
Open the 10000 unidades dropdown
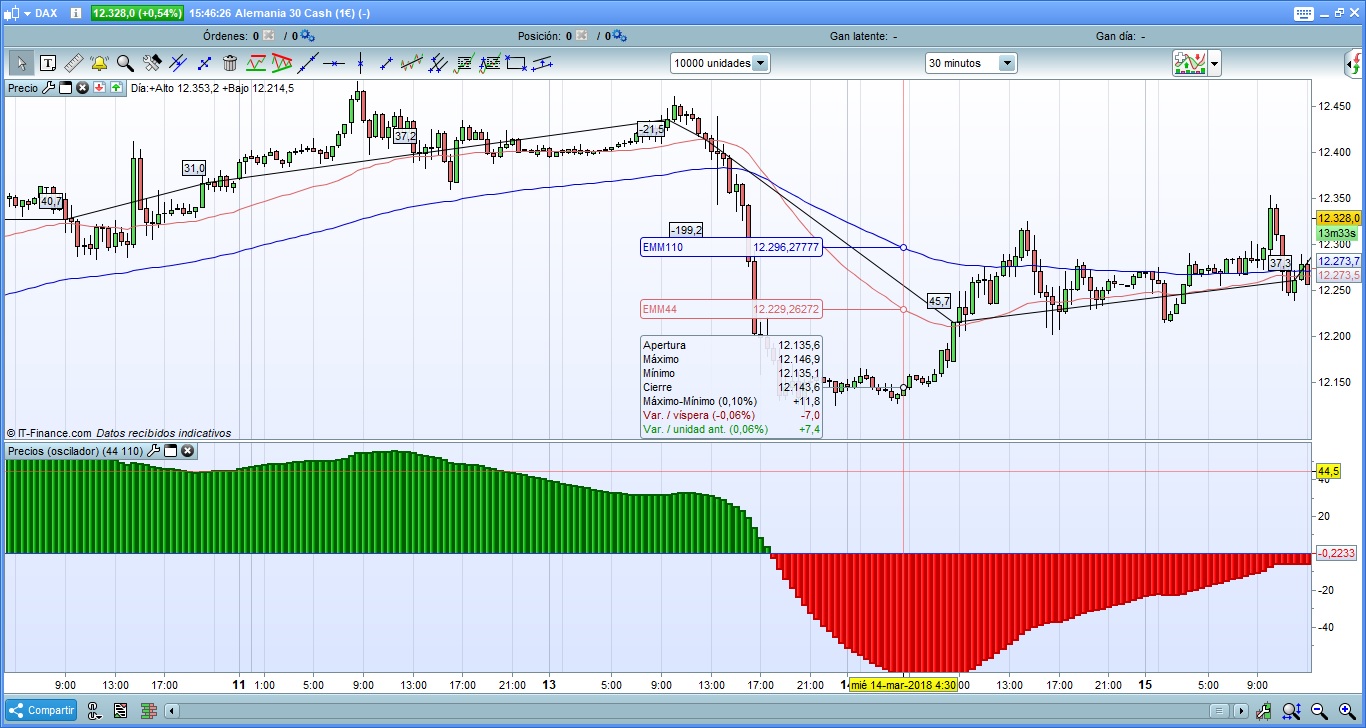tap(760, 63)
